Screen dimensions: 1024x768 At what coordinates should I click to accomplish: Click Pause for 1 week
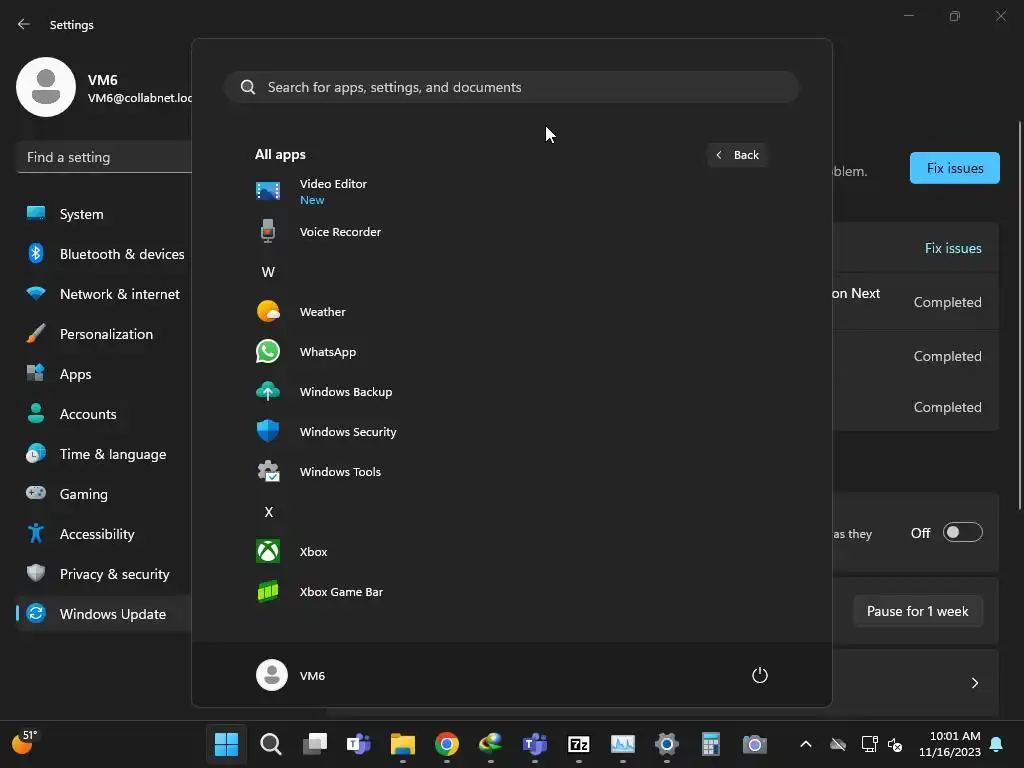click(x=918, y=611)
